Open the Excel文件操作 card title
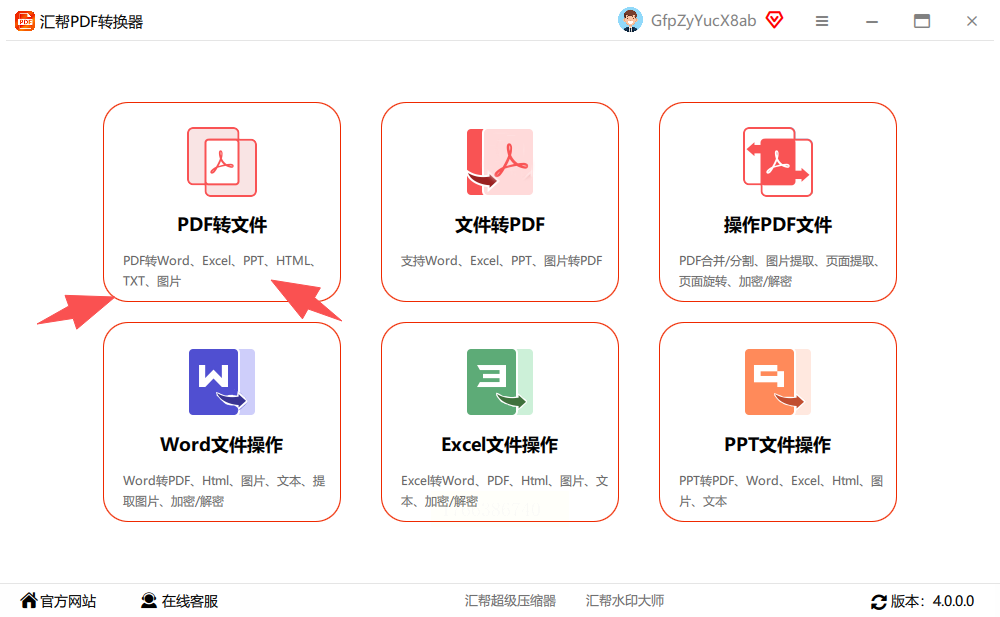 500,445
